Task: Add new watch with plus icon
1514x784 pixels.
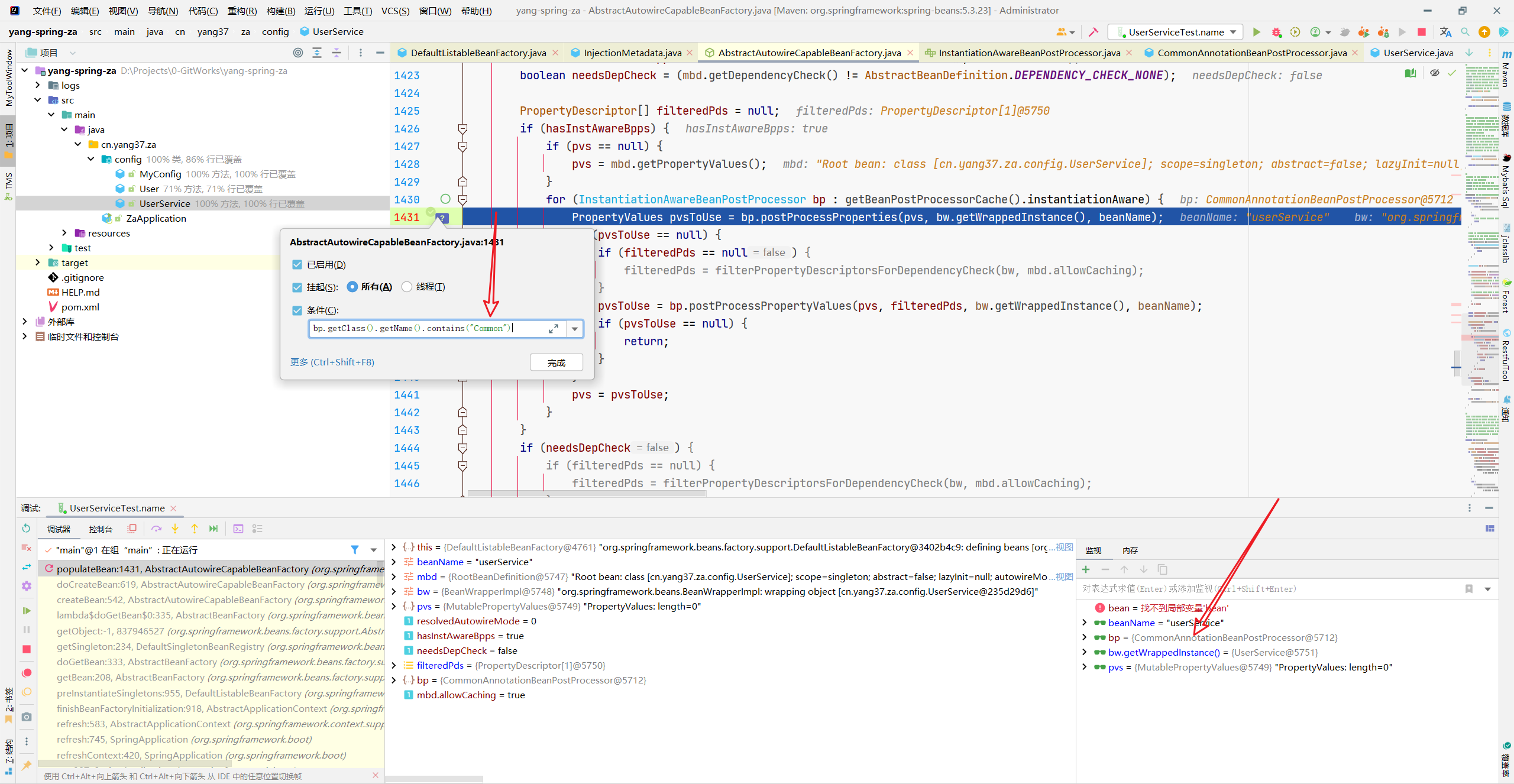Action: (1086, 569)
